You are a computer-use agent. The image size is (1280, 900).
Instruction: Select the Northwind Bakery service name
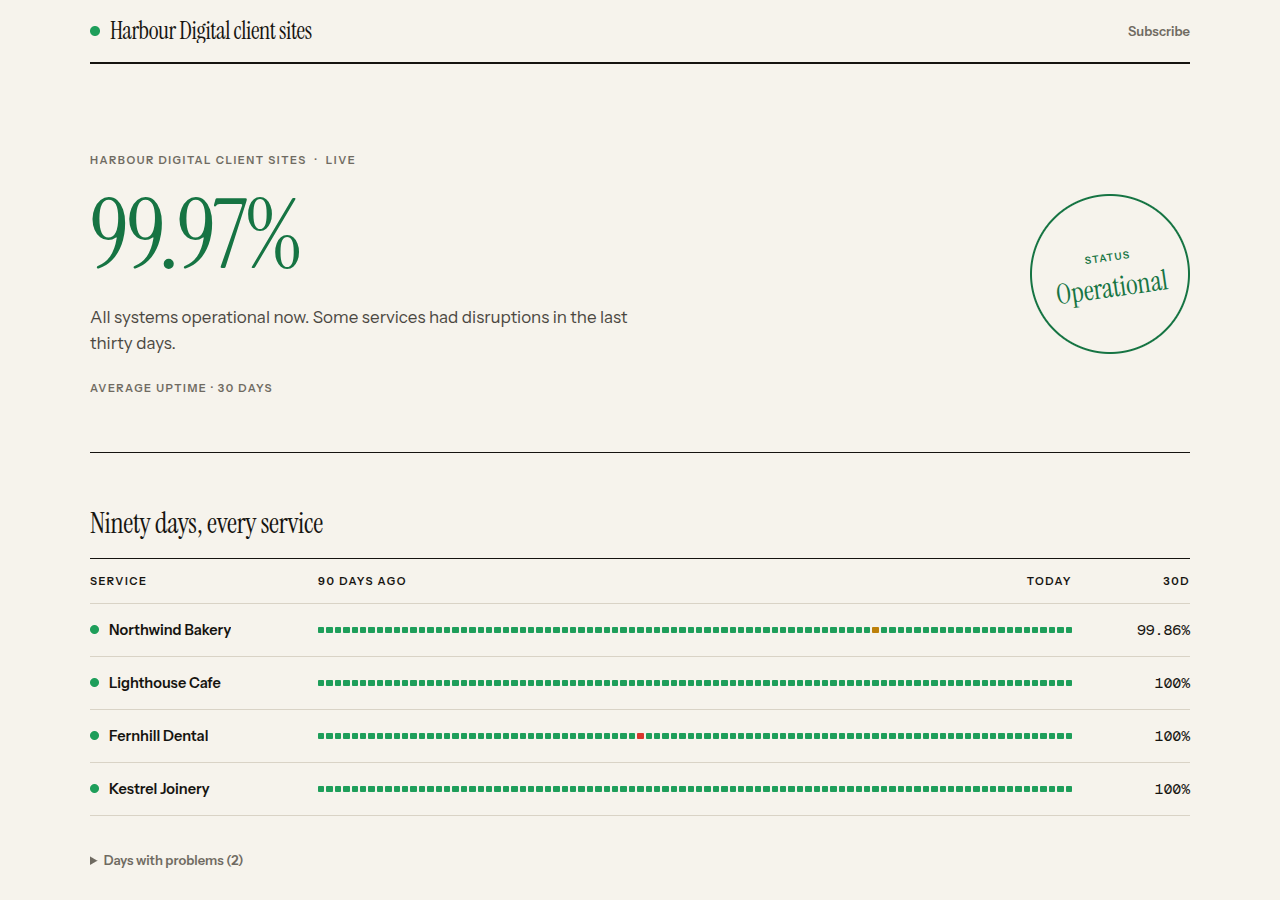point(170,630)
